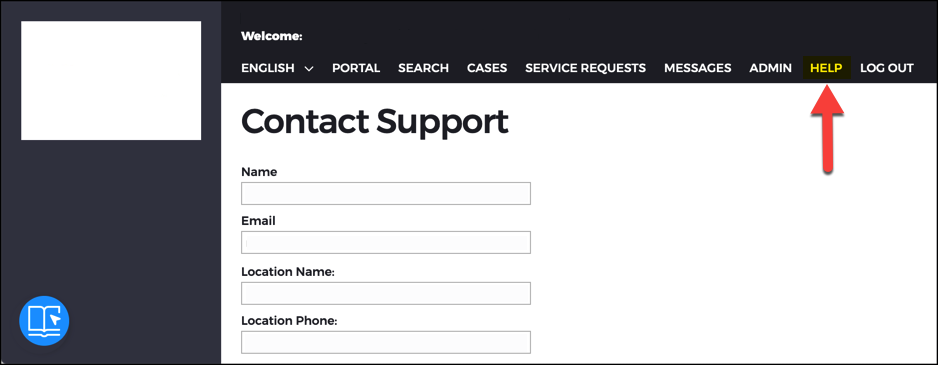Click the LOG OUT link
Viewport: 938px width, 365px height.
click(x=887, y=68)
